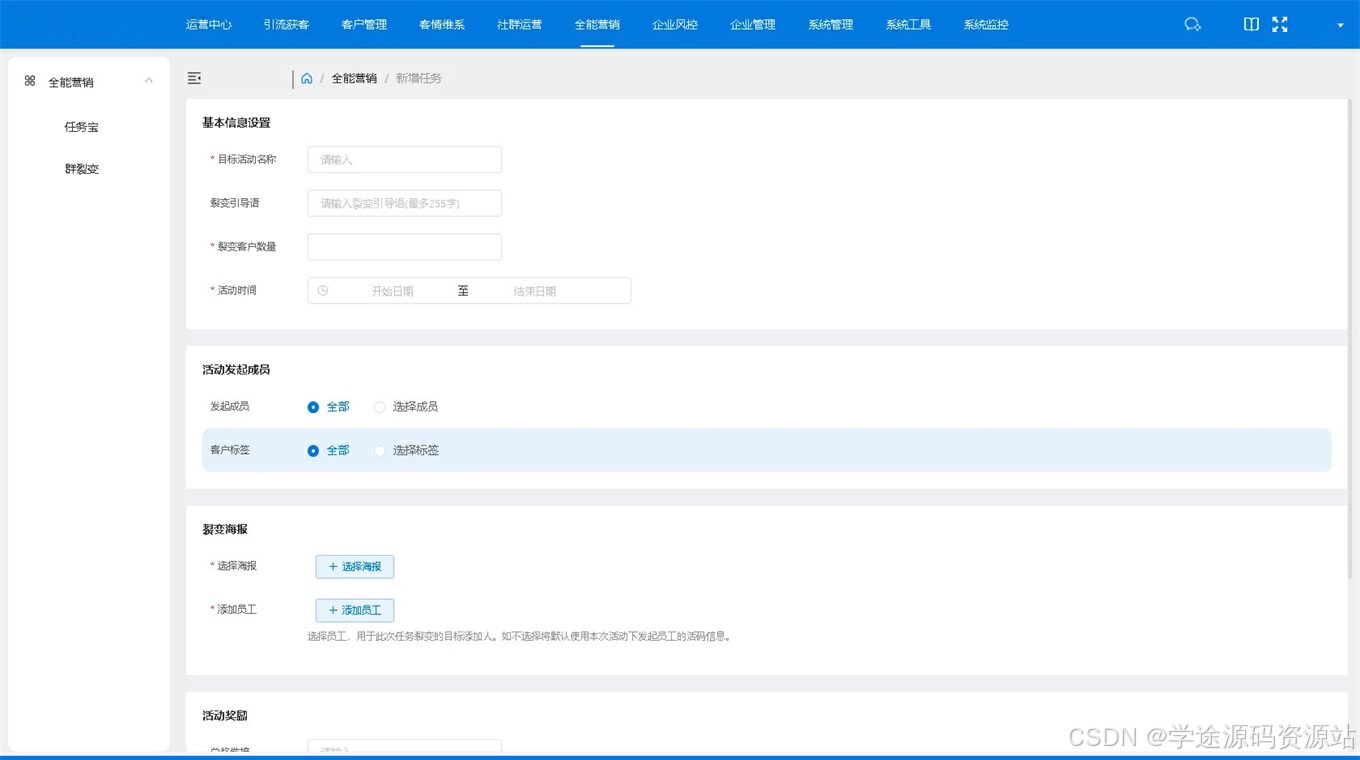Focus the 裂变引导语 input field
This screenshot has height=760, width=1360.
click(405, 203)
